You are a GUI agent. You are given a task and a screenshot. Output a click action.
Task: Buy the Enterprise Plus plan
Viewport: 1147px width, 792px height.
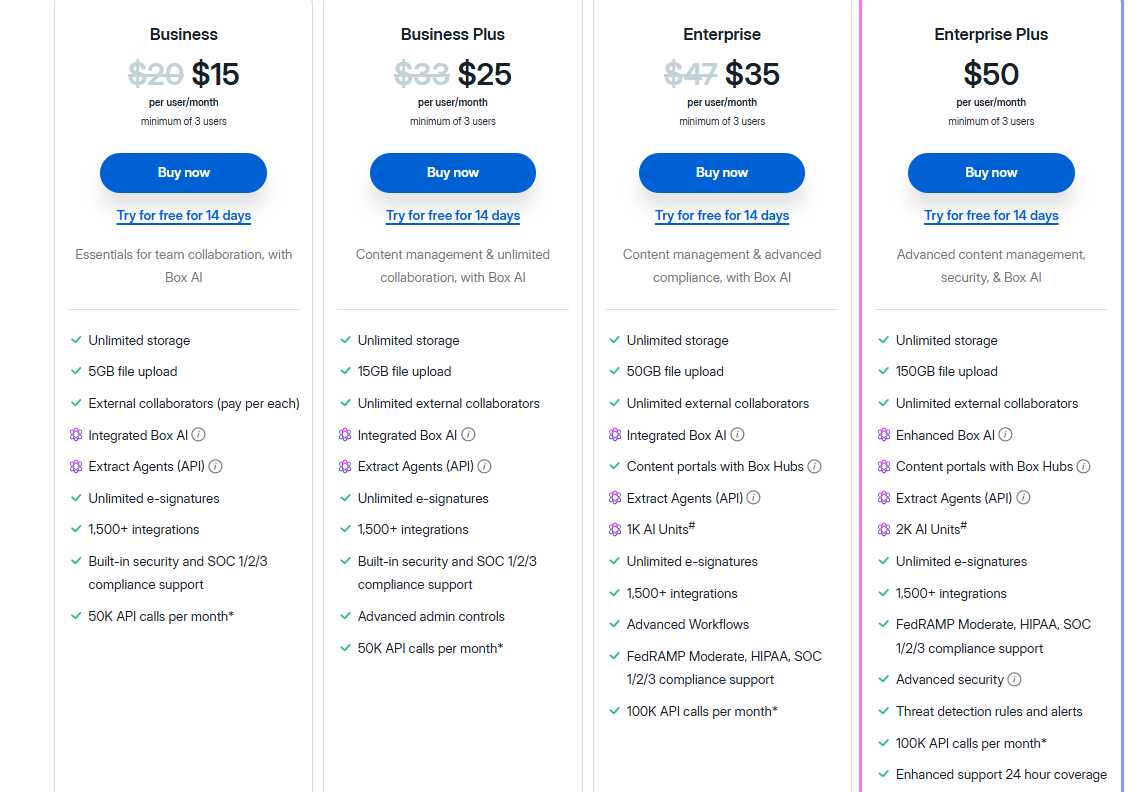pyautogui.click(x=991, y=172)
